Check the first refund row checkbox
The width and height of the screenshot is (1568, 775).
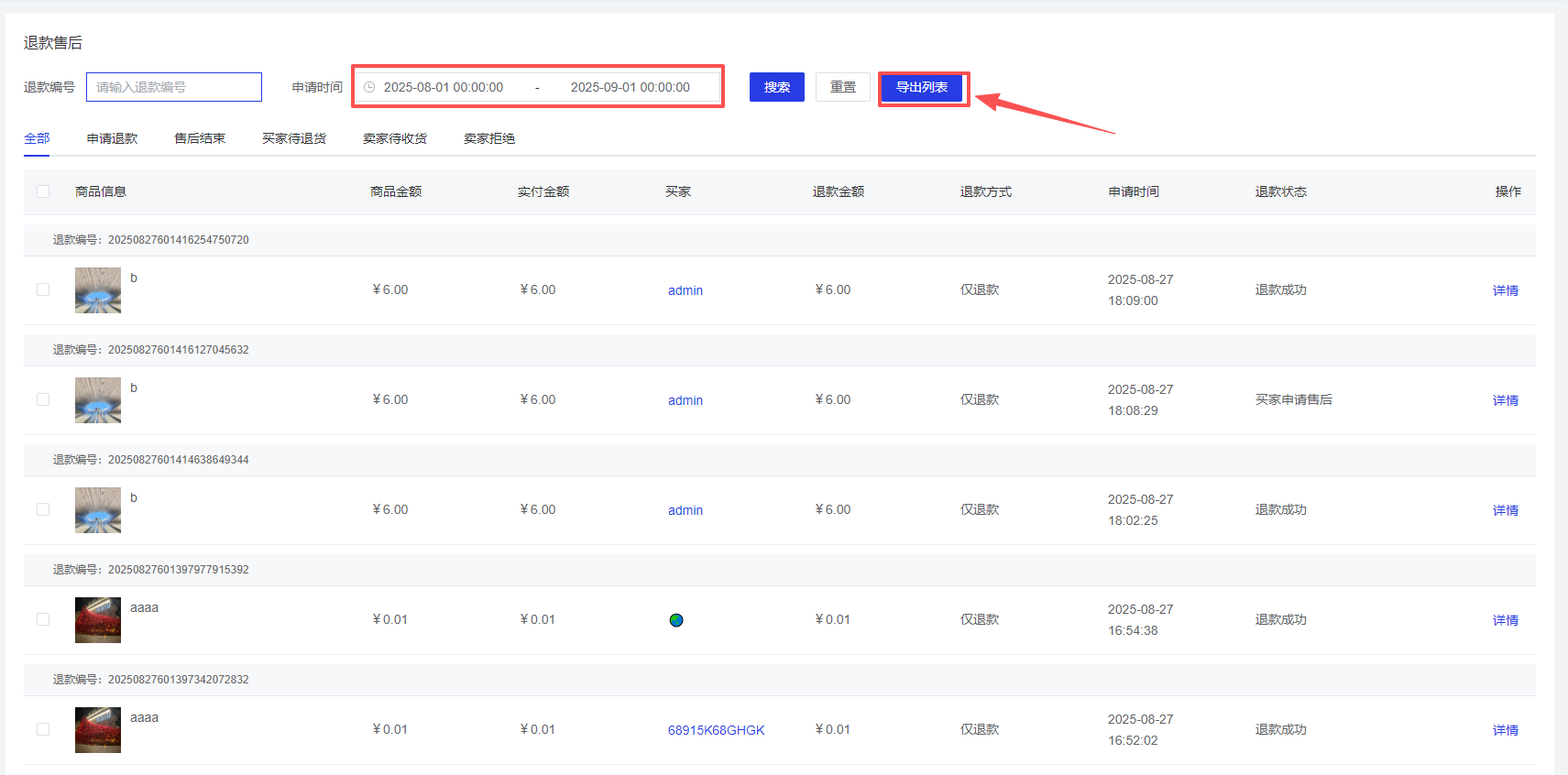pyautogui.click(x=43, y=289)
